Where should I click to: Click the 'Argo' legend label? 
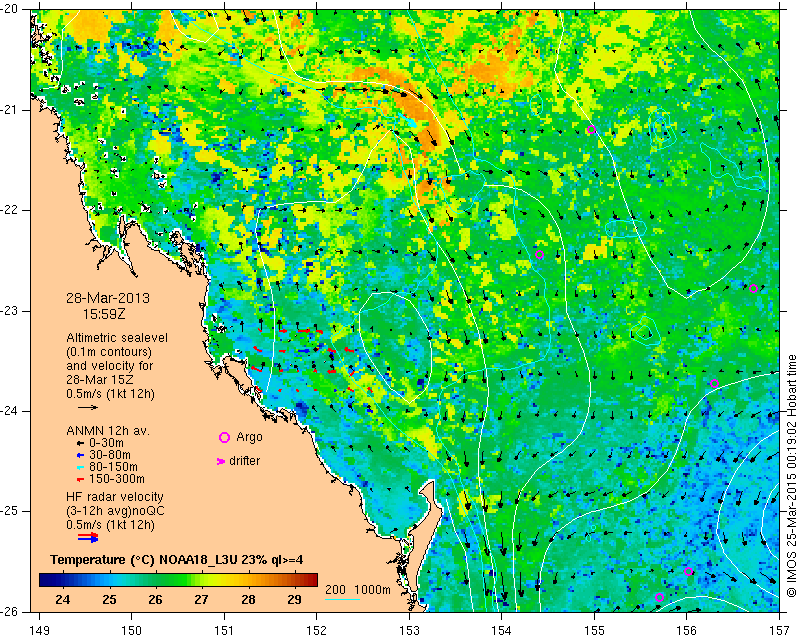(249, 437)
